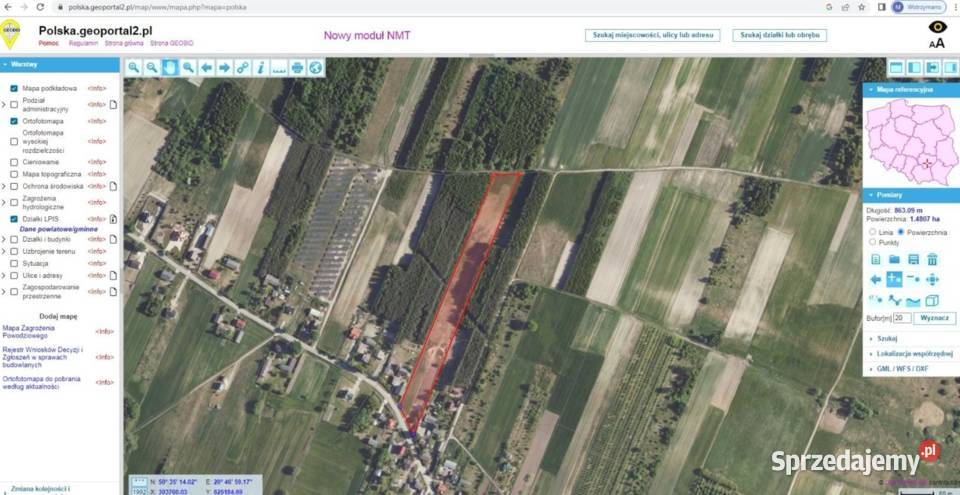Click the eye accessibility icon
Image resolution: width=960 pixels, height=495 pixels.
[x=937, y=27]
